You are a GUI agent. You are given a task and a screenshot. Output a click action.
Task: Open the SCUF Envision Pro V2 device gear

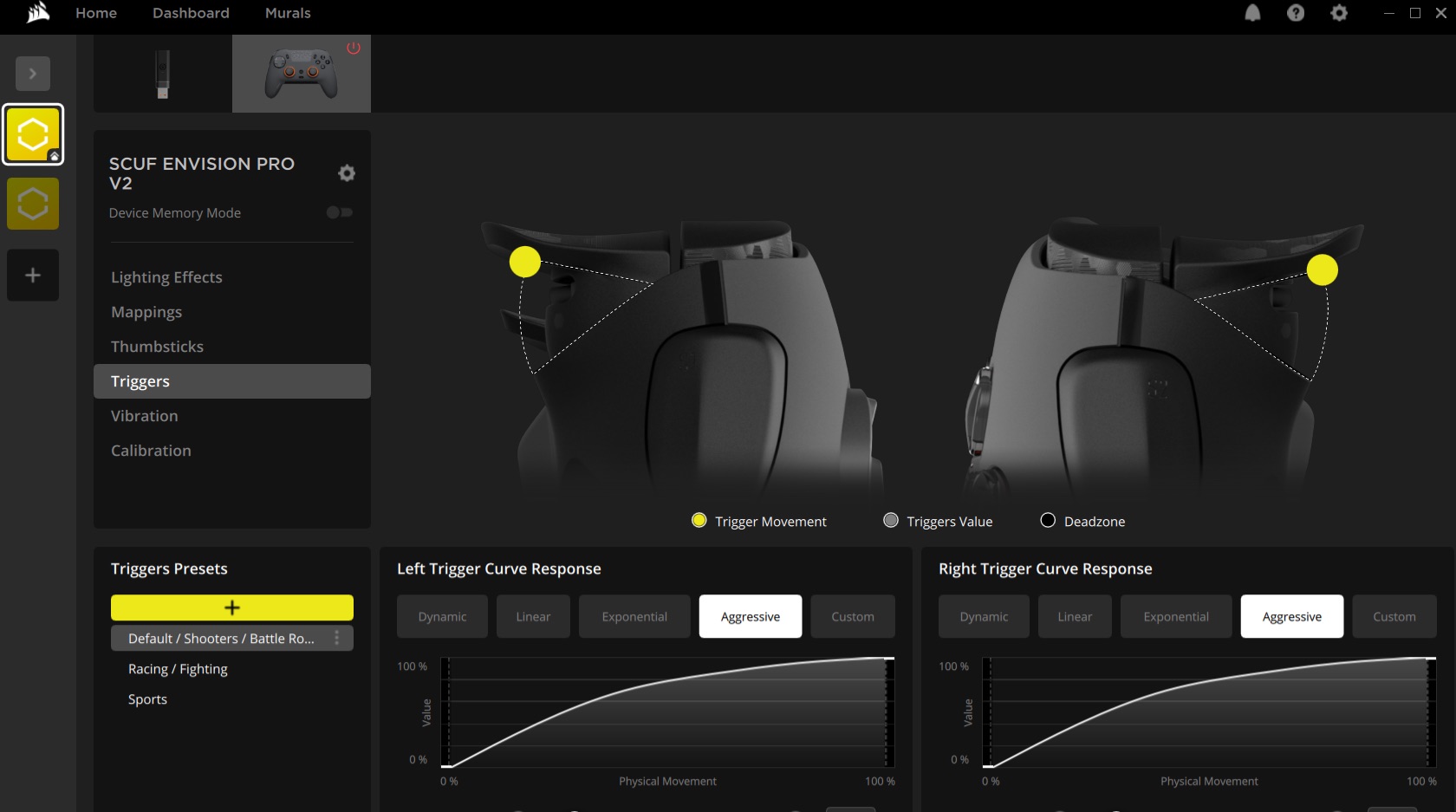346,173
